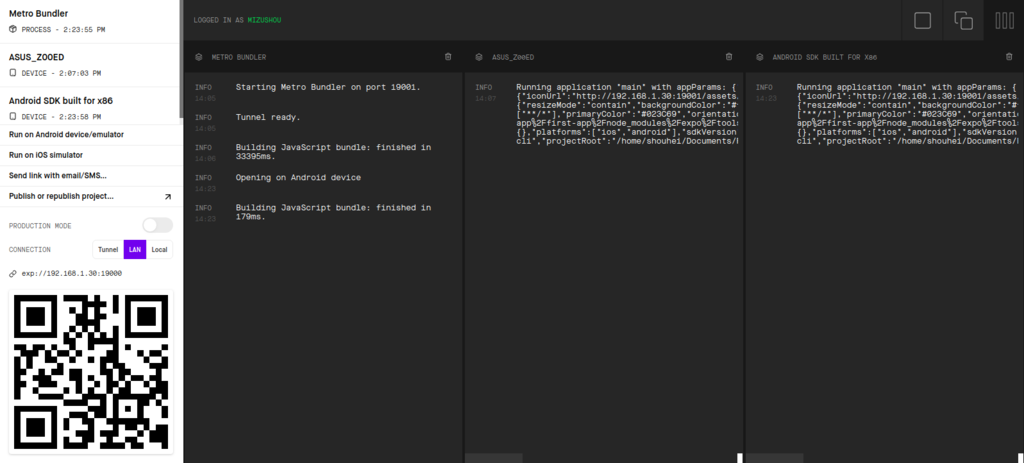
Task: Click the MIZUSHOU username link
Action: [x=264, y=20]
